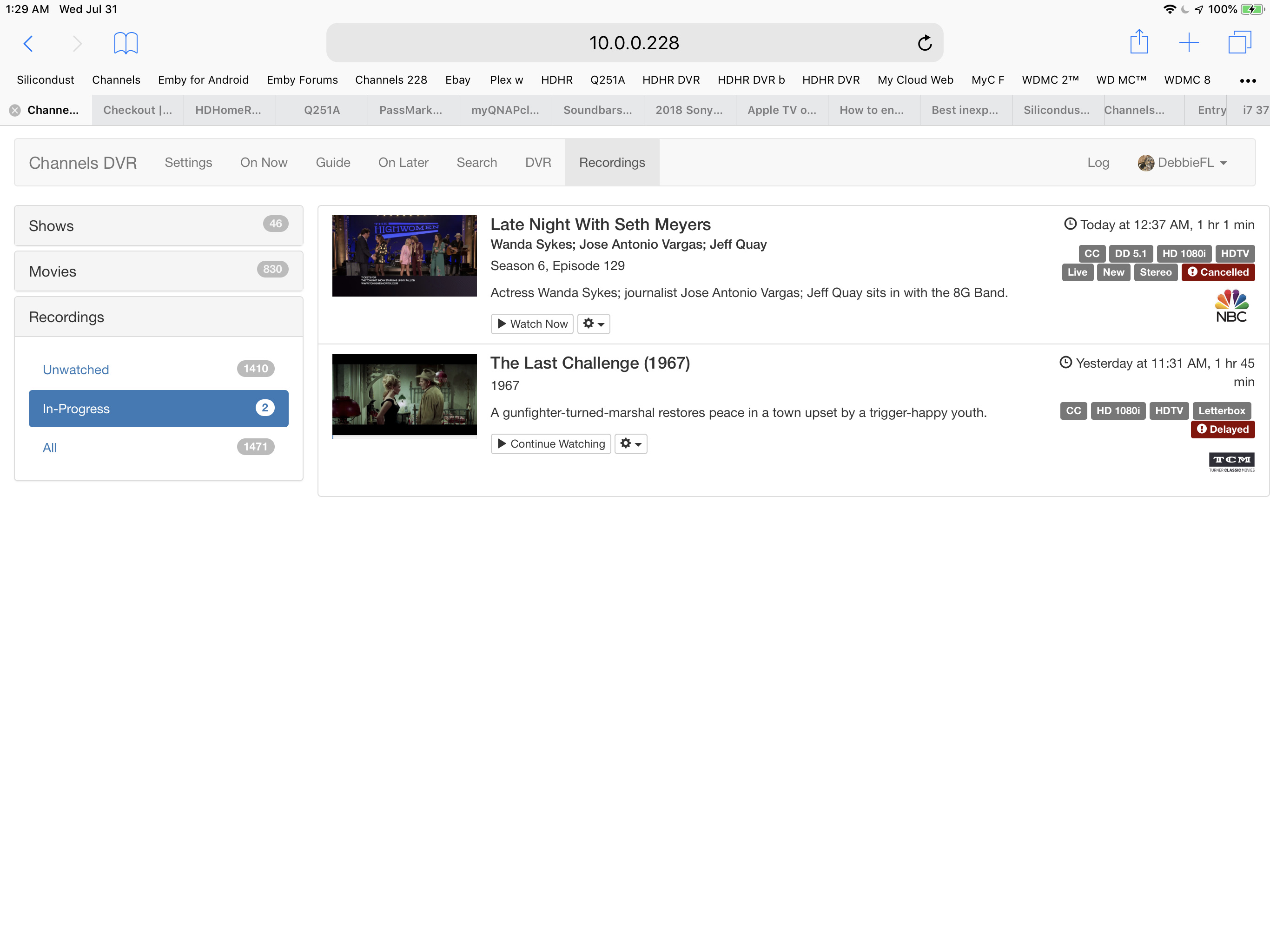Click the Last Challenge movie thumbnail
This screenshot has height=952, width=1270.
[404, 395]
